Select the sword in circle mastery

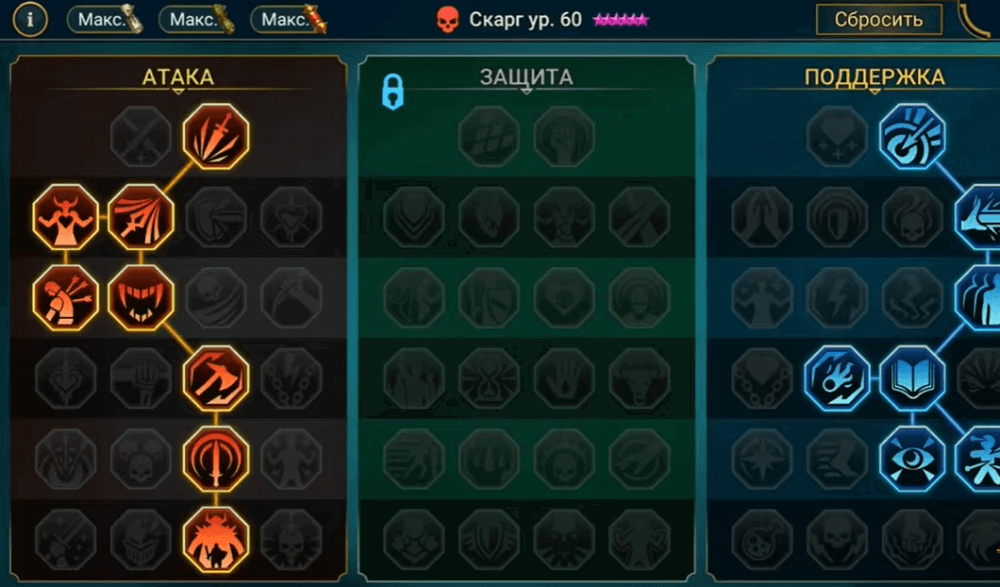216,459
